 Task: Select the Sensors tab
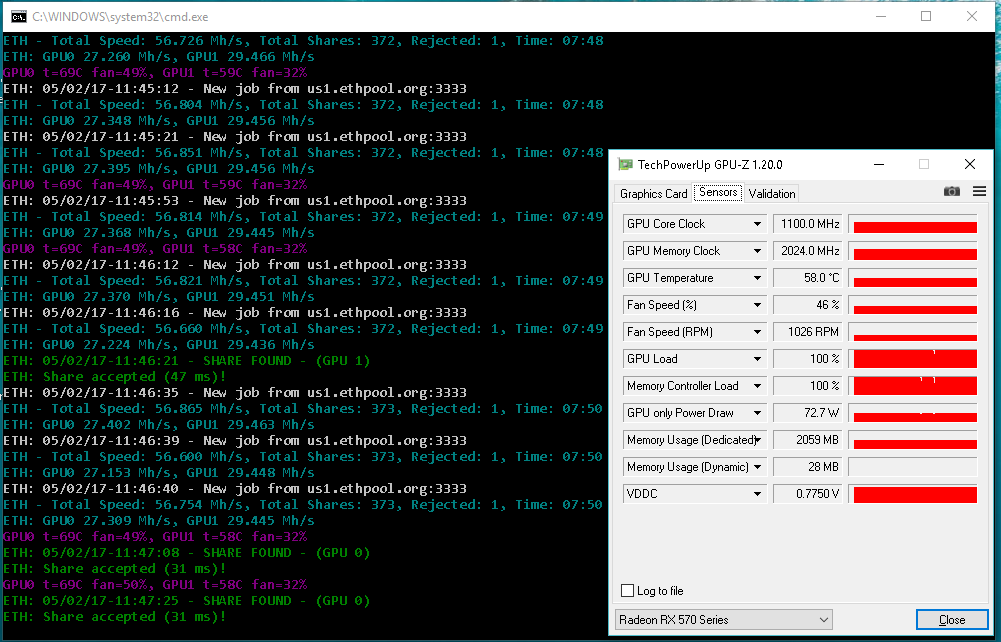pos(718,192)
